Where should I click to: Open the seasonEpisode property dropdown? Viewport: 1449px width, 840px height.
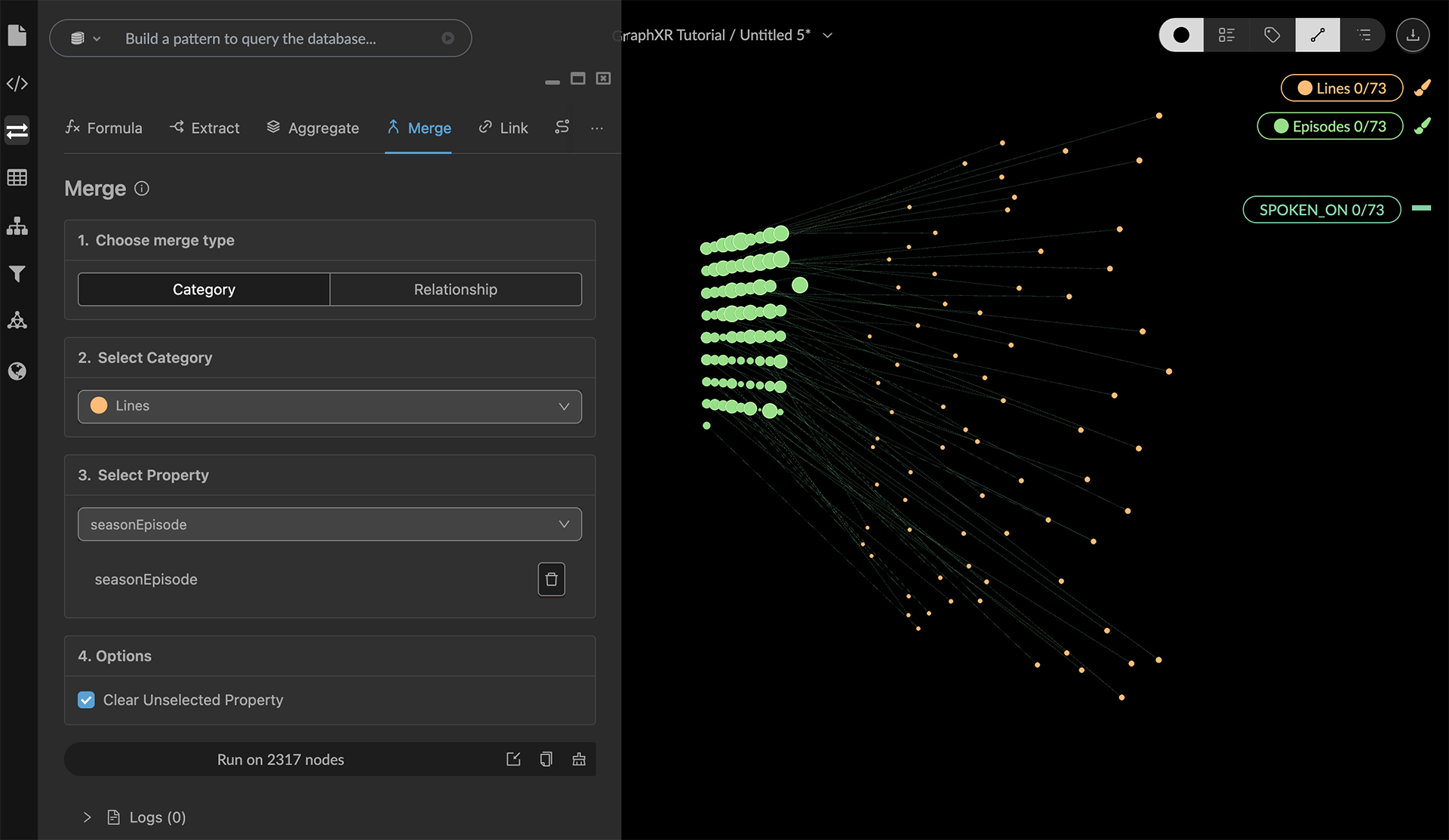[x=329, y=524]
